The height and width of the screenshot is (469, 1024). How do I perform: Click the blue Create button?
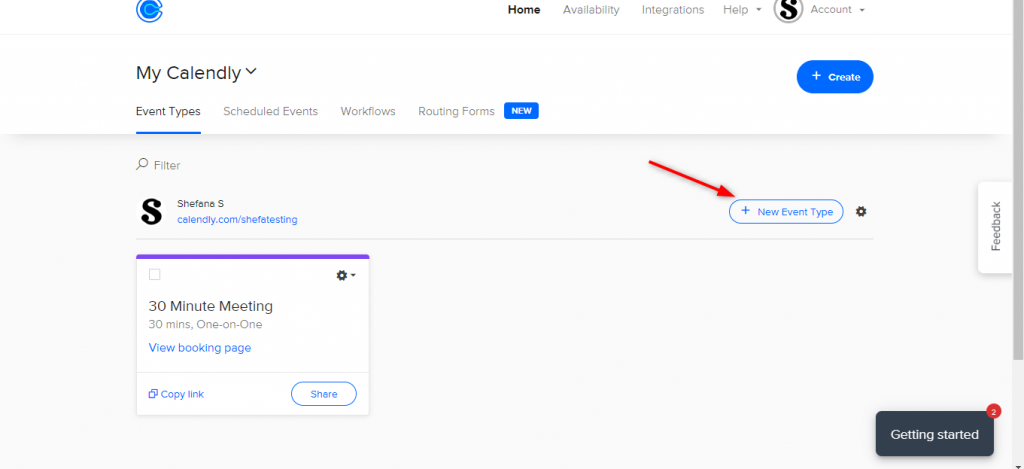click(x=835, y=77)
